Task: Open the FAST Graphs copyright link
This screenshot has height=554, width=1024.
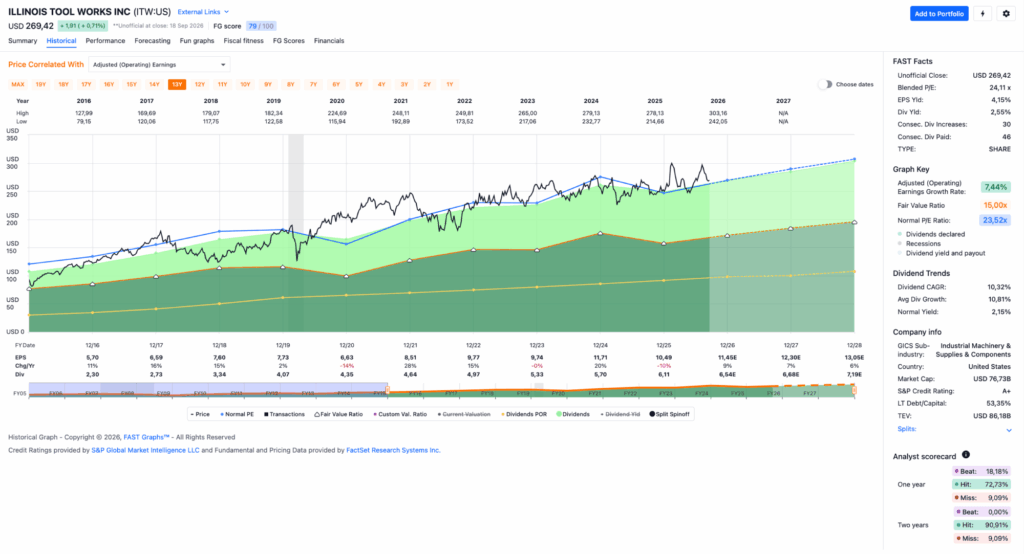Action: tap(146, 437)
